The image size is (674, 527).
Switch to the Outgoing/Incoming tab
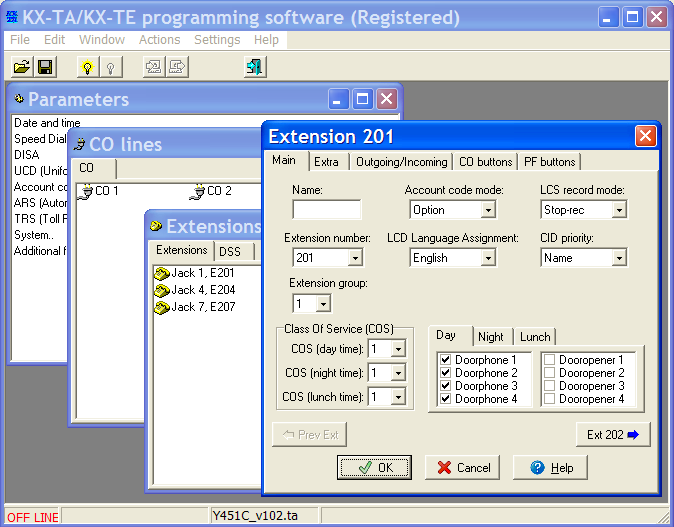(x=401, y=162)
